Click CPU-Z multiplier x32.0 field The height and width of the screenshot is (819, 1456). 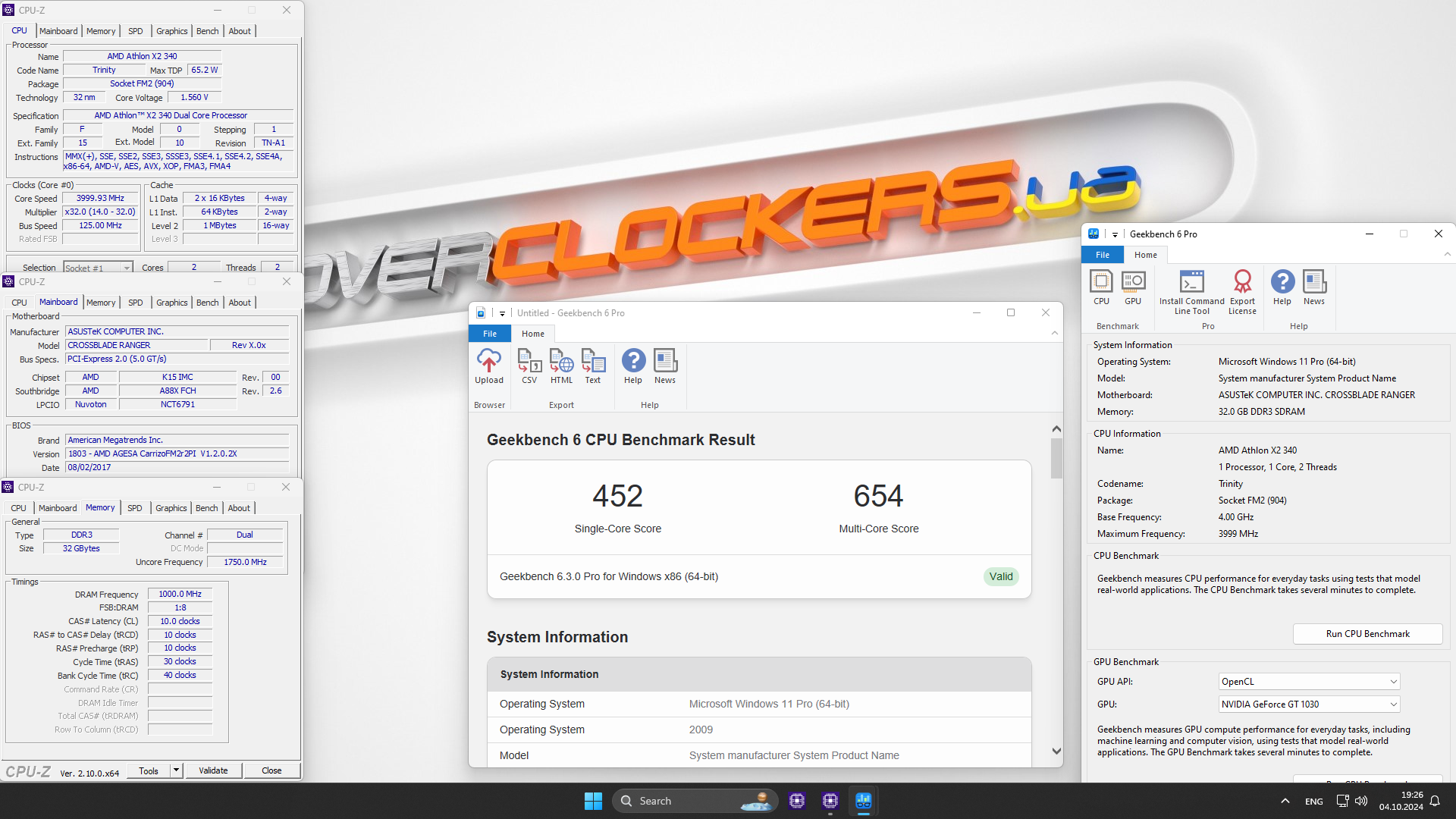pyautogui.click(x=100, y=212)
